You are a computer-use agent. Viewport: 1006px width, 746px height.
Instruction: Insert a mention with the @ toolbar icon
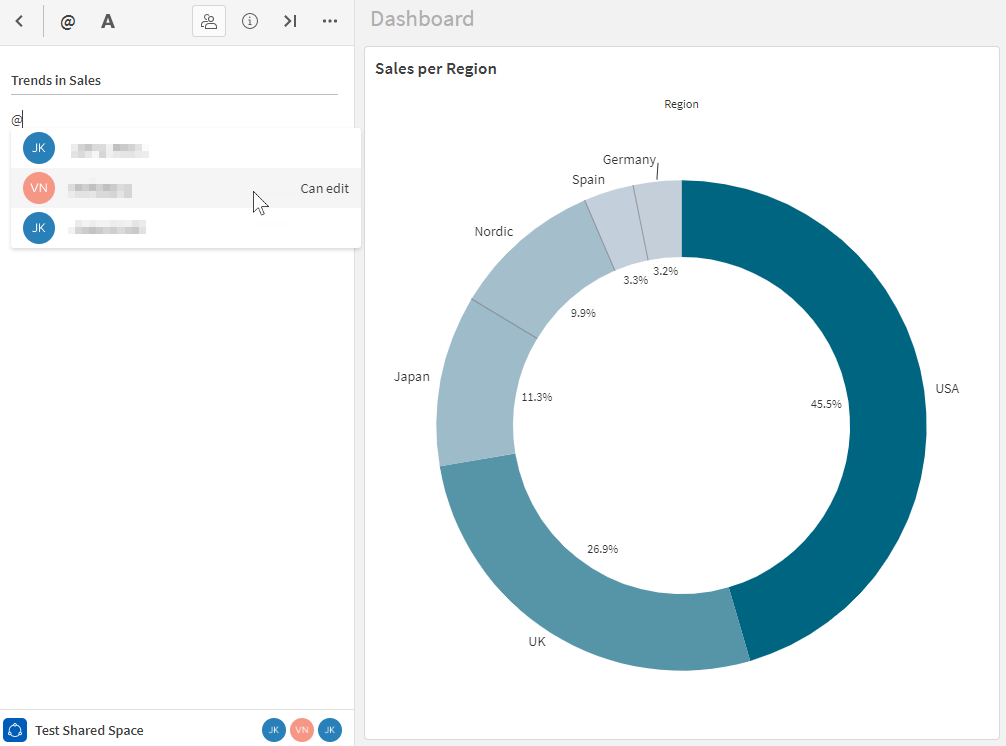[x=67, y=22]
